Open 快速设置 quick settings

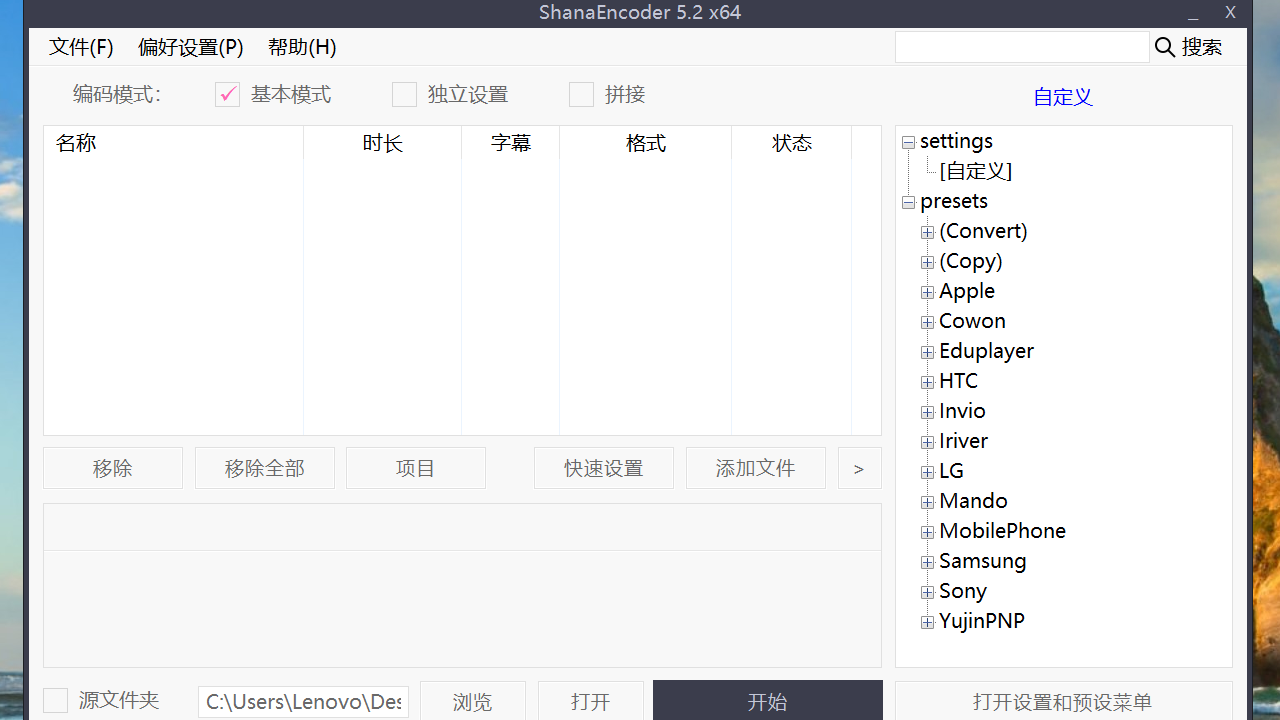point(603,467)
